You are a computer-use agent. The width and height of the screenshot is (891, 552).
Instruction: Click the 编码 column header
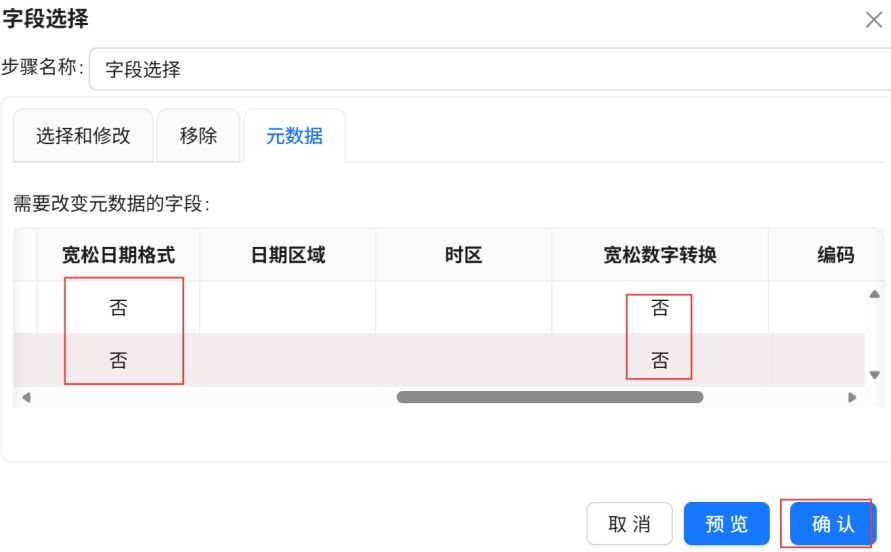point(835,255)
